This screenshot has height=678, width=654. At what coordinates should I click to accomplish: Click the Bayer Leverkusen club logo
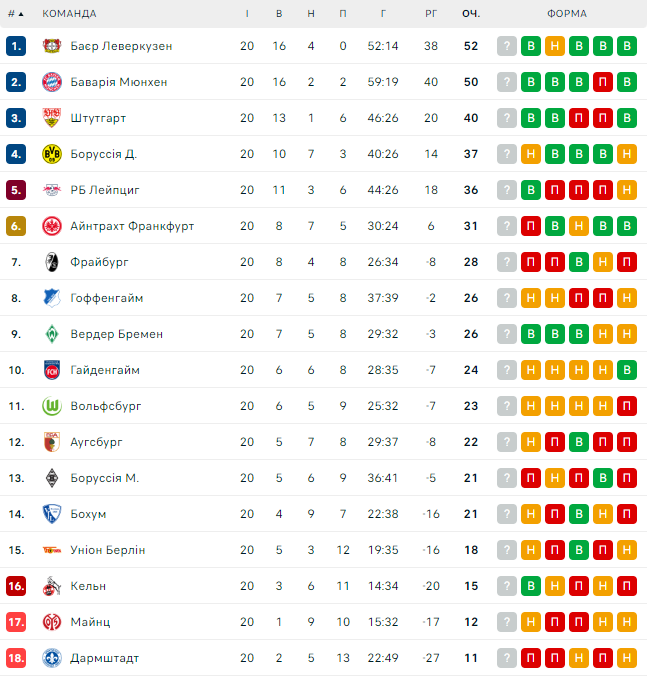coord(52,46)
